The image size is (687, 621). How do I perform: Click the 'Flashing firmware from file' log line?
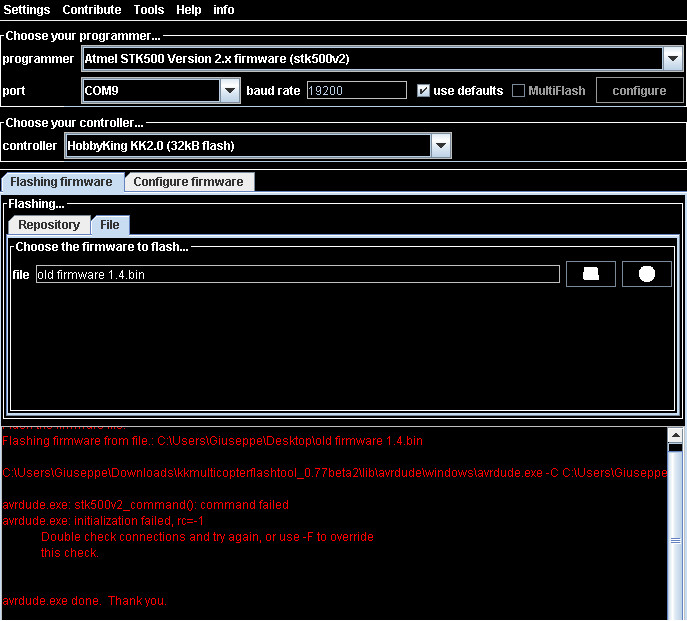212,441
